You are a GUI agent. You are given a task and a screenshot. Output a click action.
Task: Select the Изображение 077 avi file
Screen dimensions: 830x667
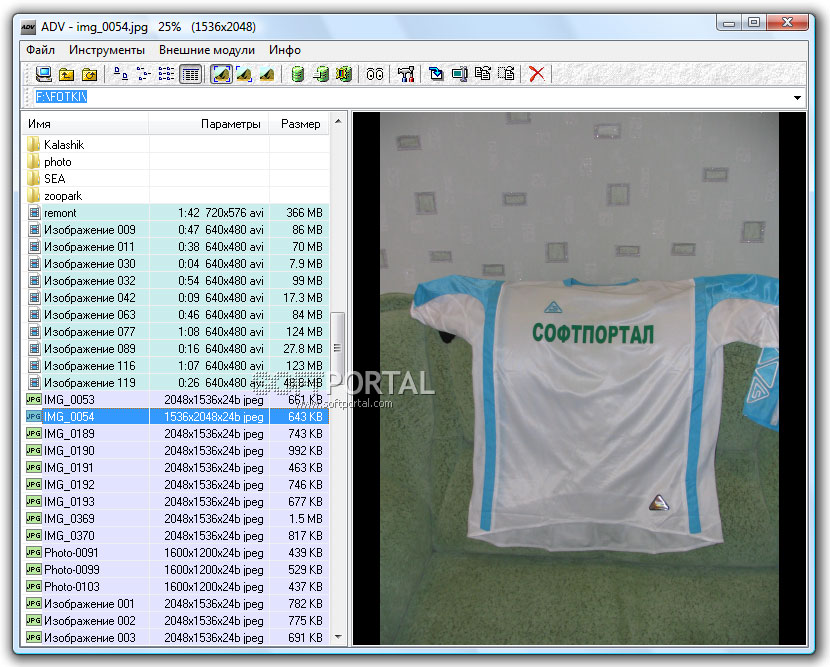click(x=176, y=331)
